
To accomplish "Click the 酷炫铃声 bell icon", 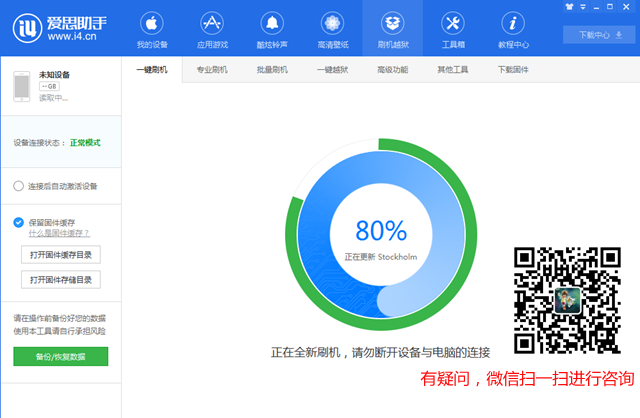I will (x=272, y=23).
